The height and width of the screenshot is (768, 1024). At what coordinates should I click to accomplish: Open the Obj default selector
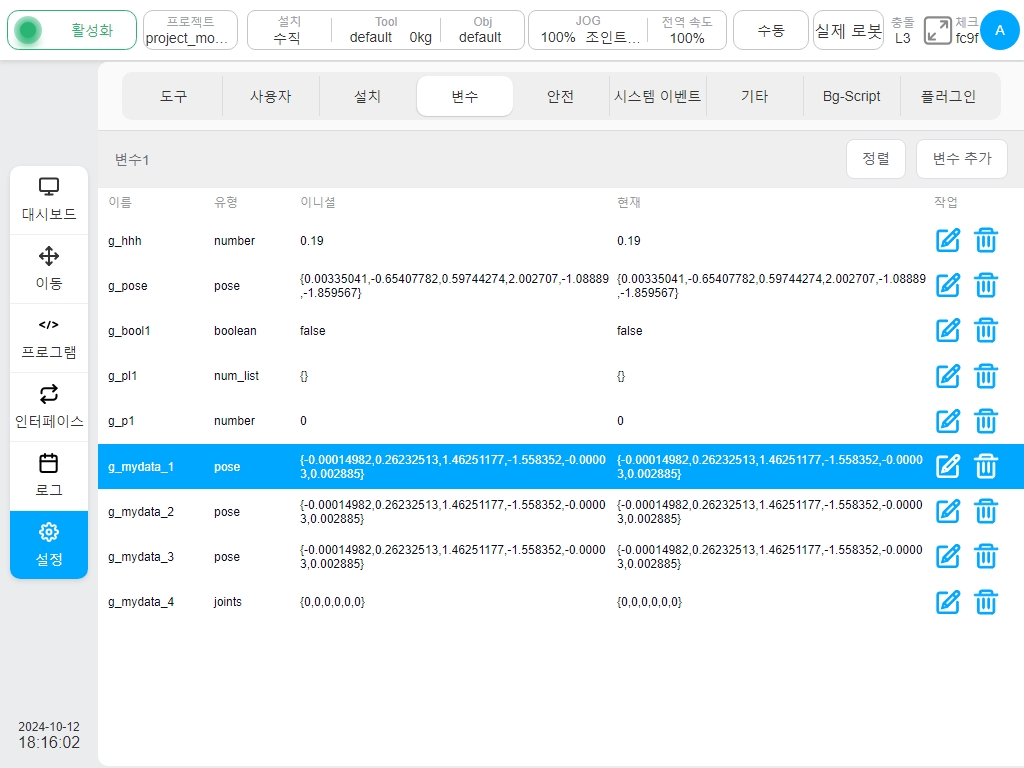[x=481, y=30]
